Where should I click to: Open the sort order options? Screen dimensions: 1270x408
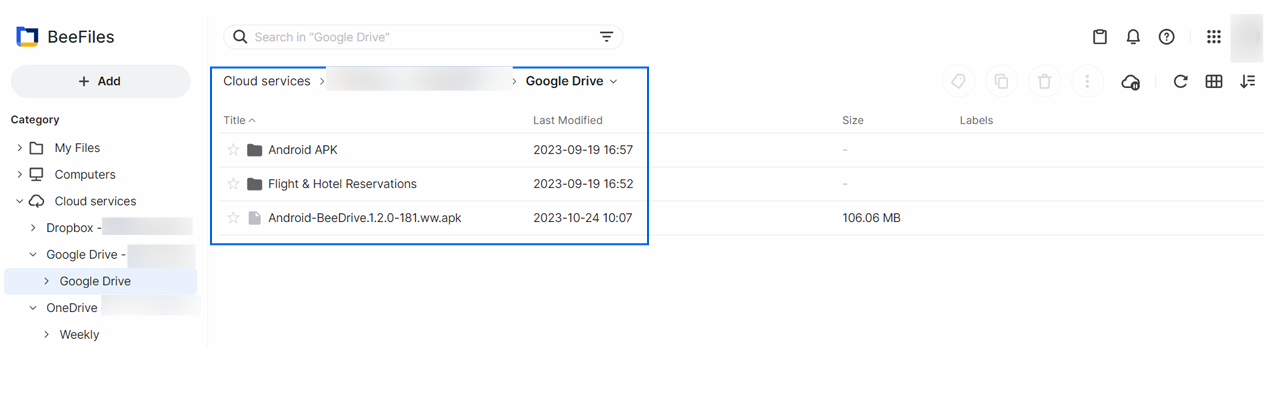(x=1247, y=82)
